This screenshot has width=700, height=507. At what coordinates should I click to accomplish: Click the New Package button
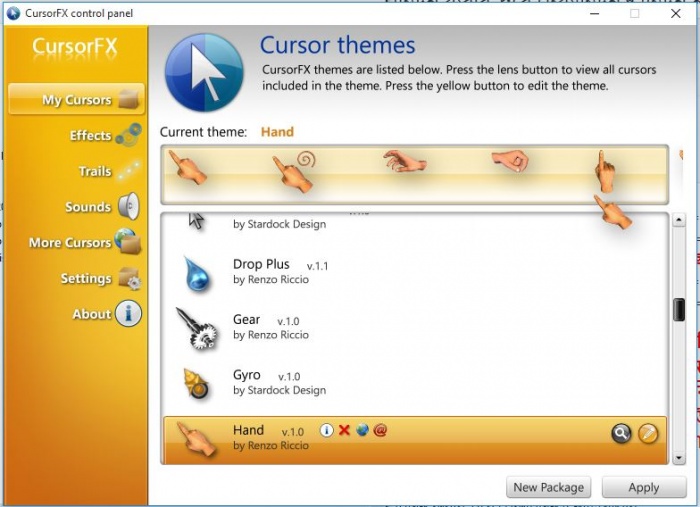pos(548,487)
